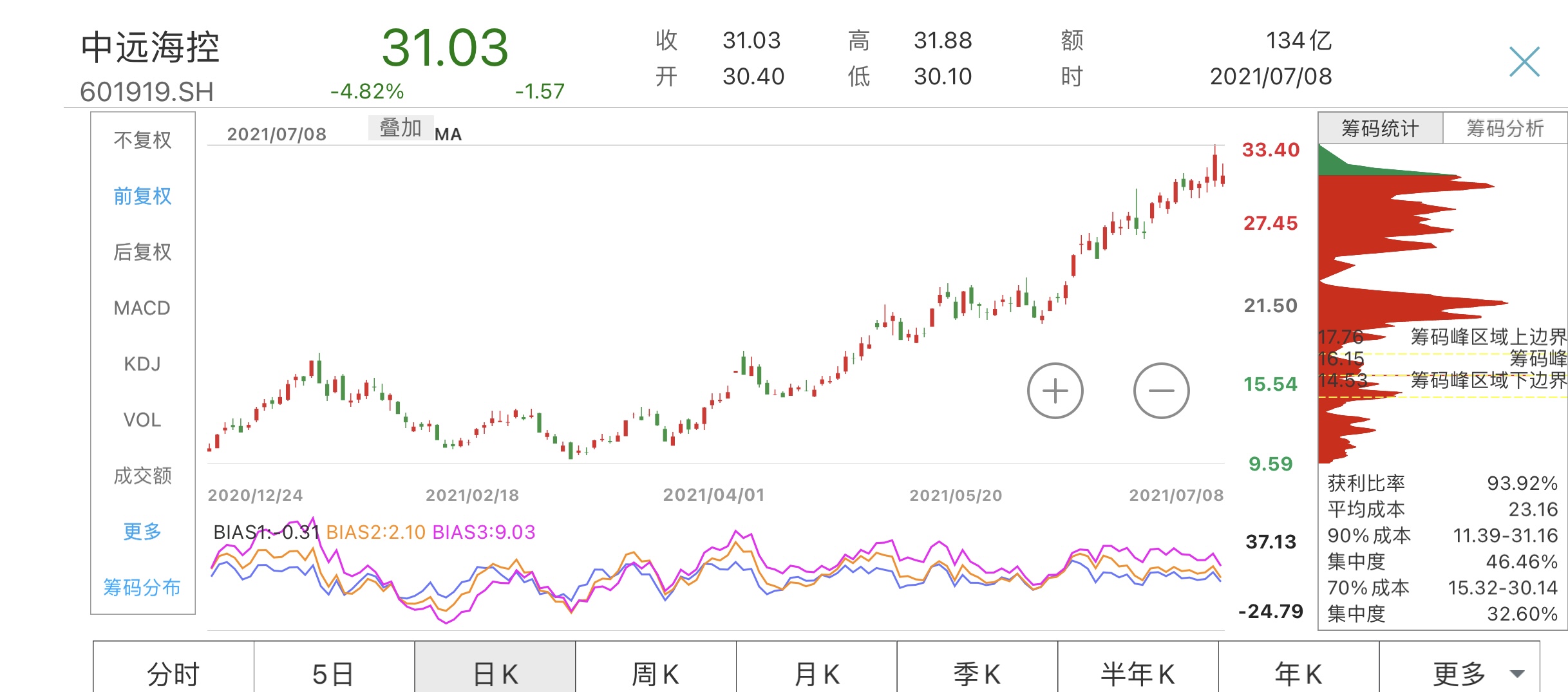Click the 2021/04/01 date axis label
The height and width of the screenshot is (692, 1568).
(x=714, y=495)
